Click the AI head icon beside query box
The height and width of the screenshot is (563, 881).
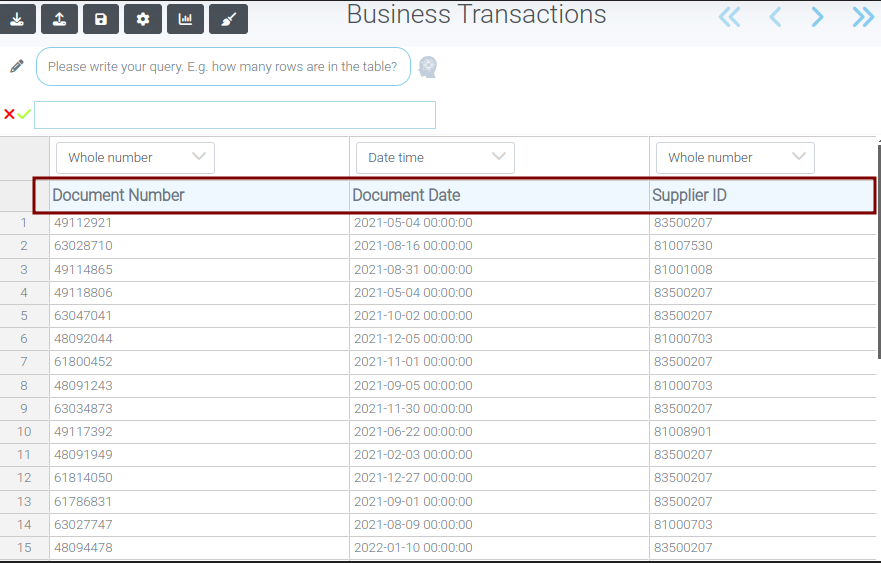428,67
